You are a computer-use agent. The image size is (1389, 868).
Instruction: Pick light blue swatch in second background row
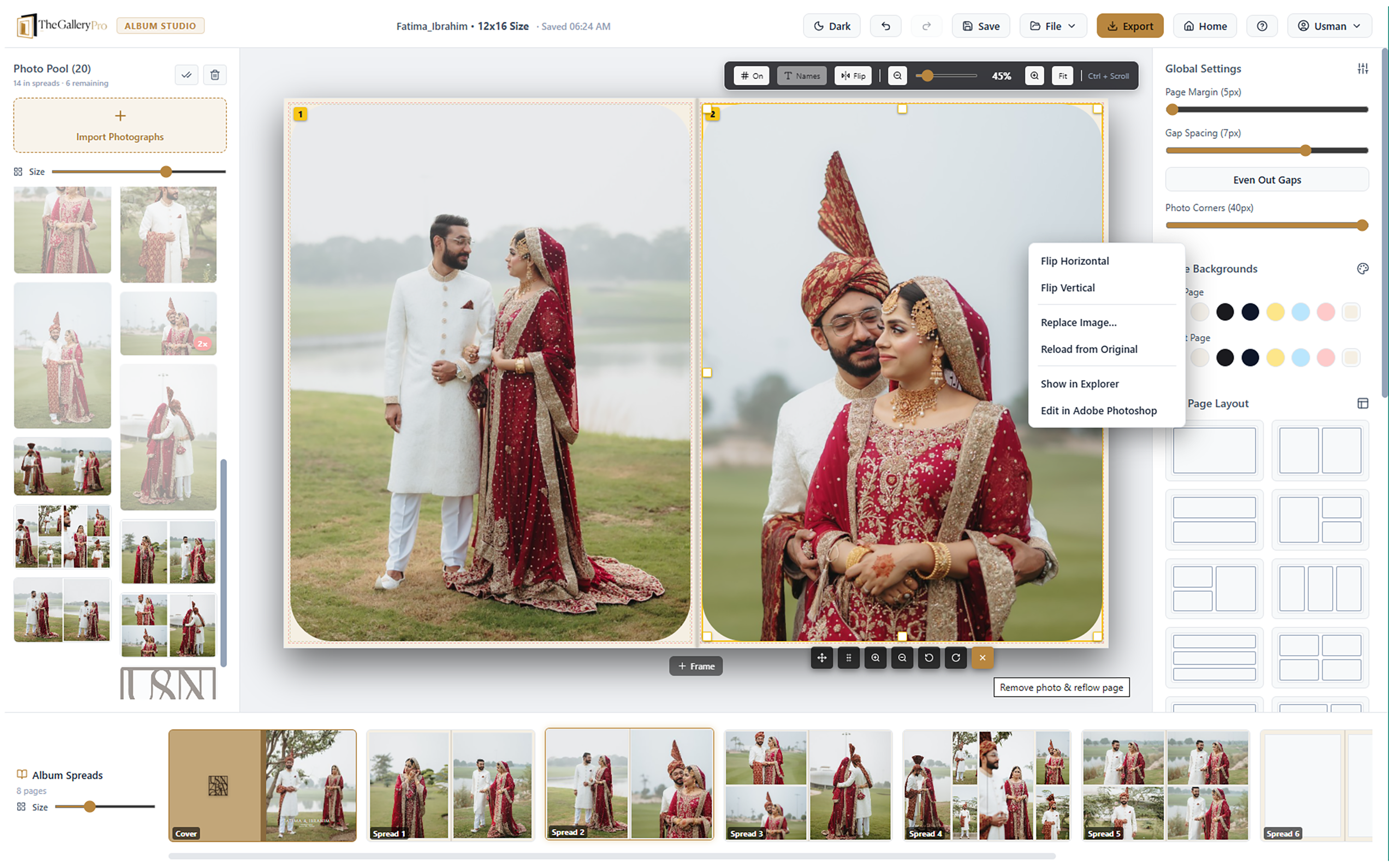coord(1301,358)
